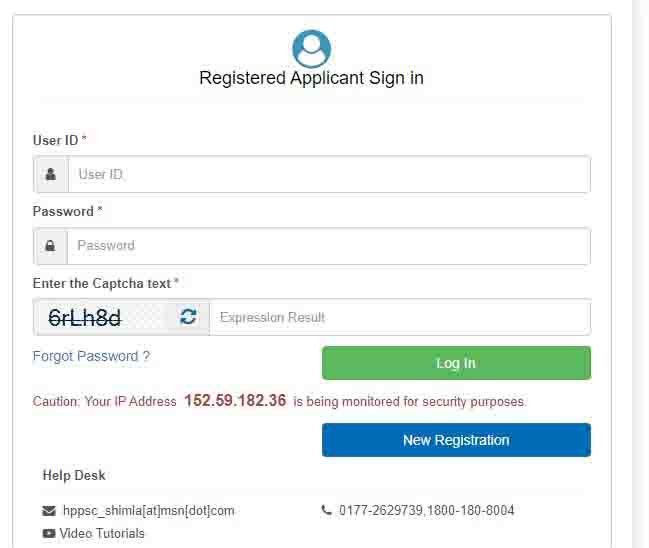Click the help desk phone number
This screenshot has height=548, width=649.
427,510
